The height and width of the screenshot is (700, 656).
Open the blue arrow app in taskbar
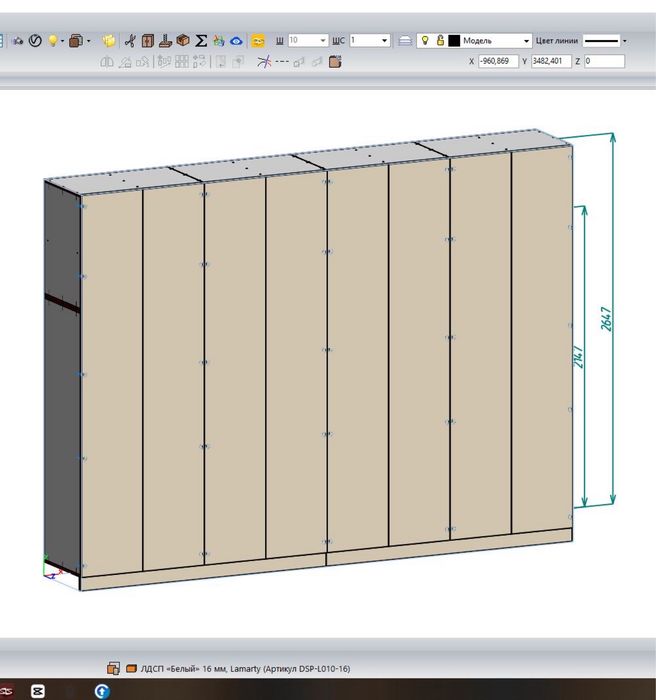[102, 691]
